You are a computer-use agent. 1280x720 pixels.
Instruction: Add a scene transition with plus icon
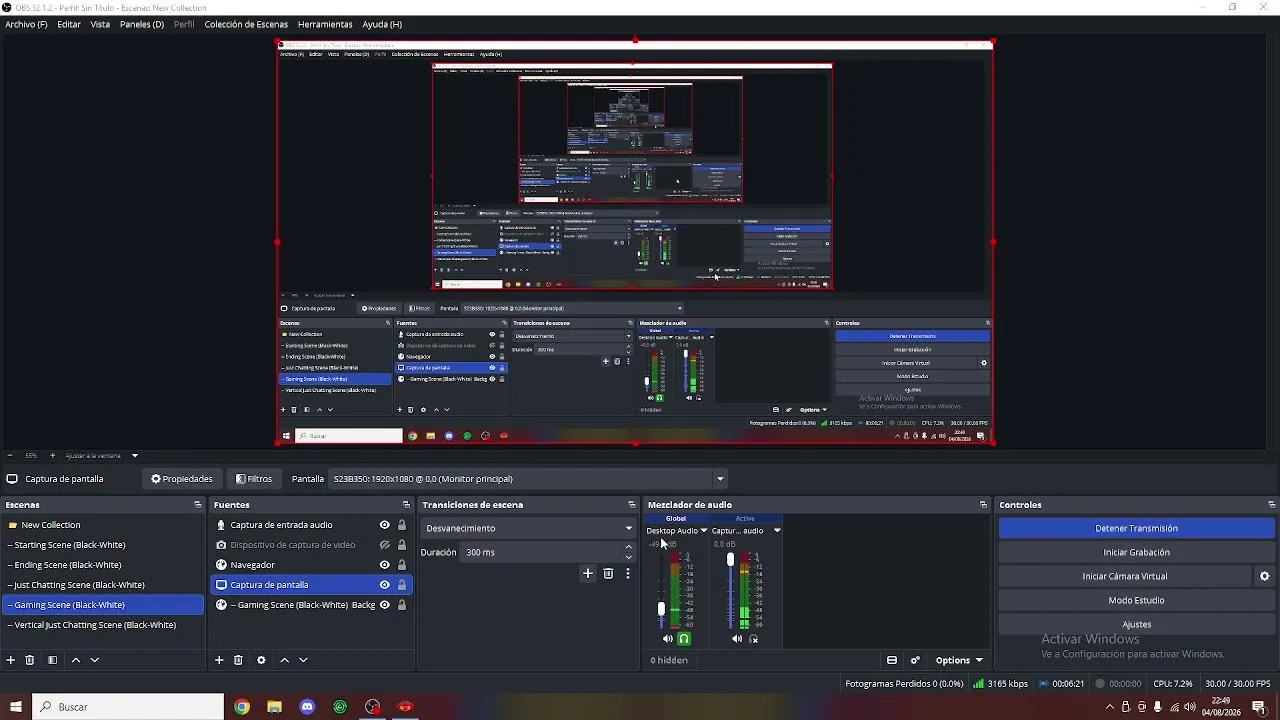[588, 573]
